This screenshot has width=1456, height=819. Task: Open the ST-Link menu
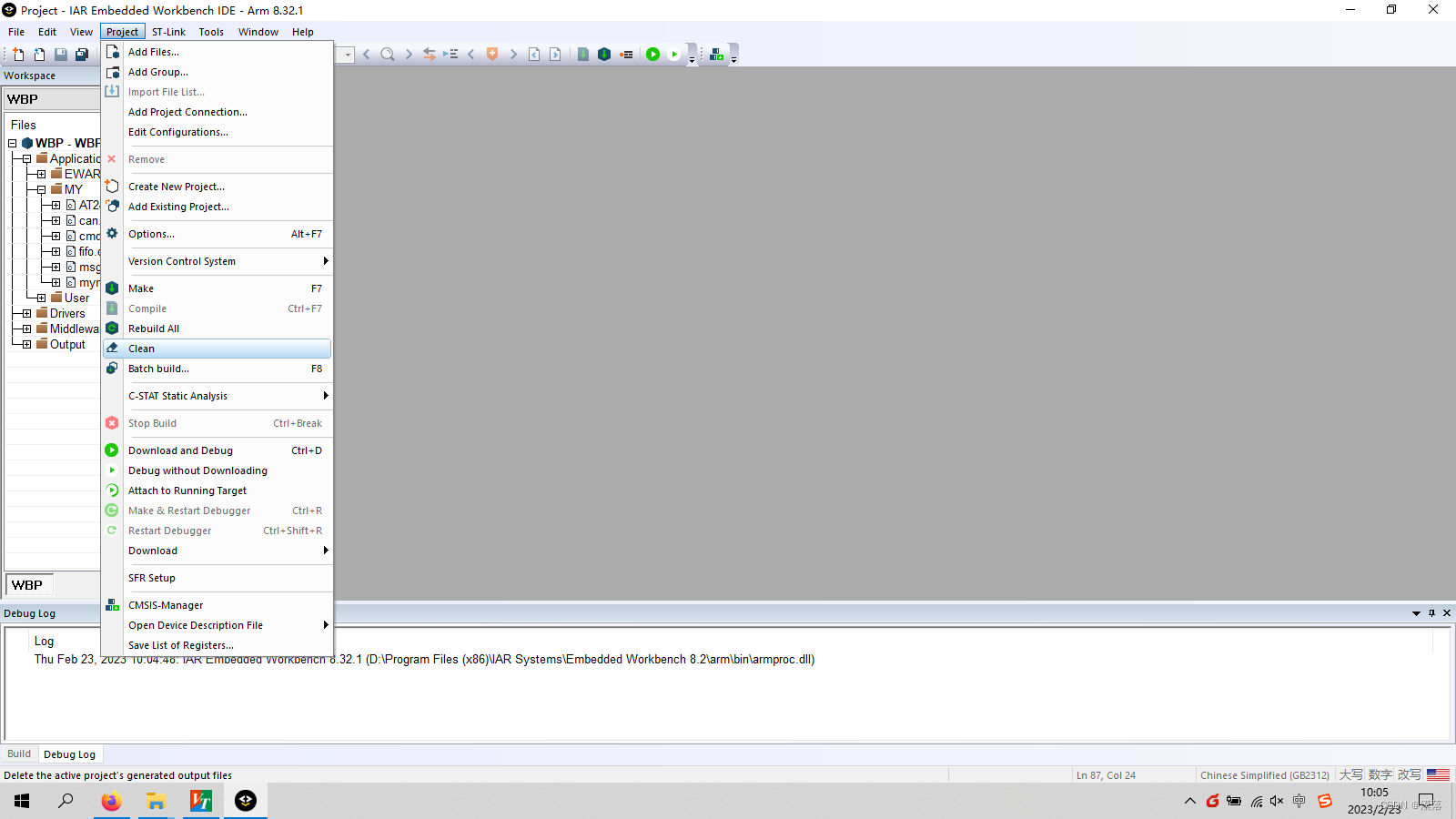point(168,32)
